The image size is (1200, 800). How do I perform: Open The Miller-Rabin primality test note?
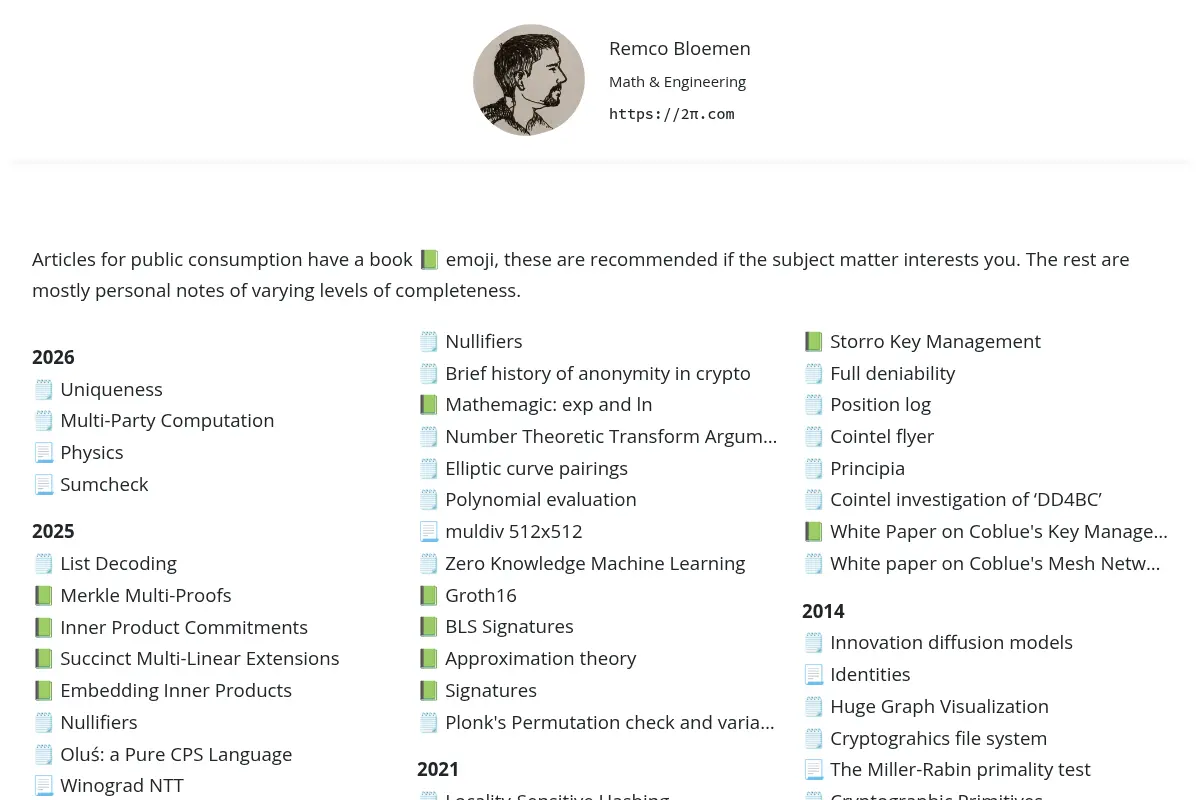(x=960, y=769)
